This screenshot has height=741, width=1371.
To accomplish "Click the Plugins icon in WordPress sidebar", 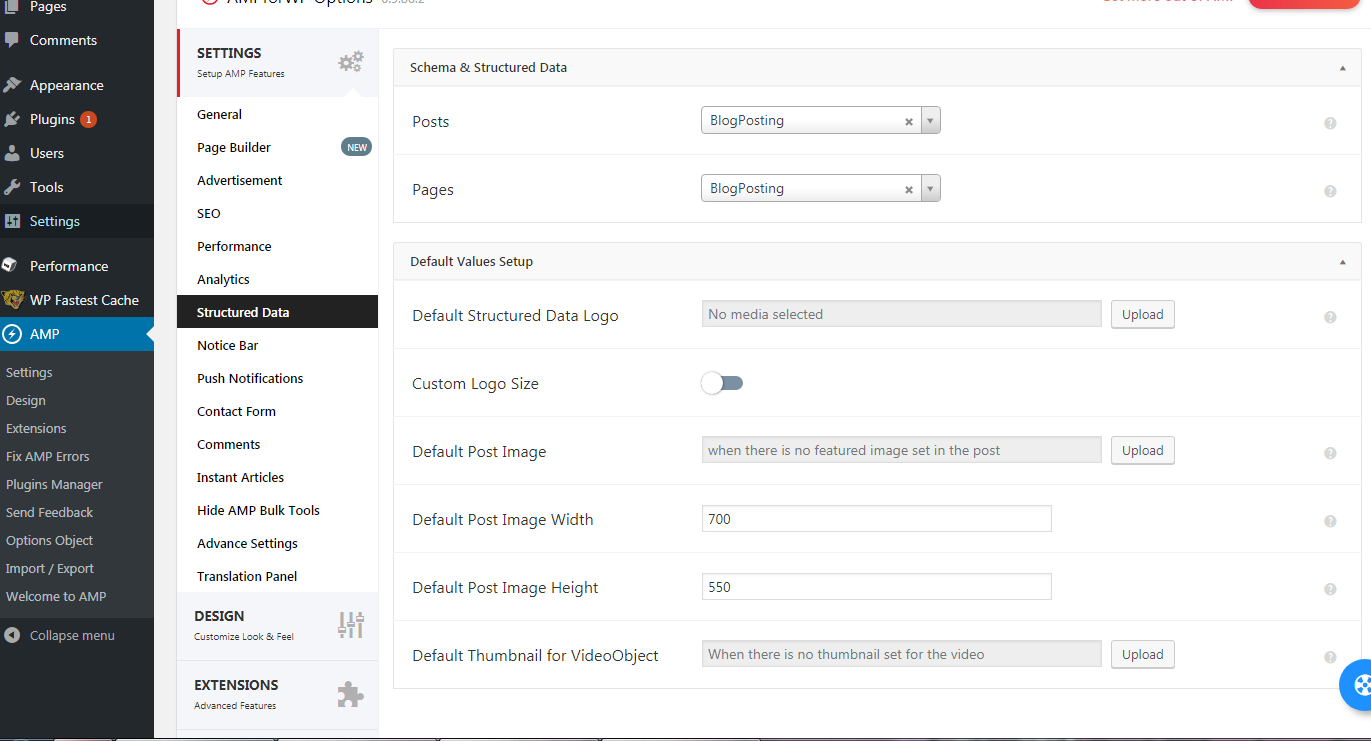I will (x=12, y=119).
